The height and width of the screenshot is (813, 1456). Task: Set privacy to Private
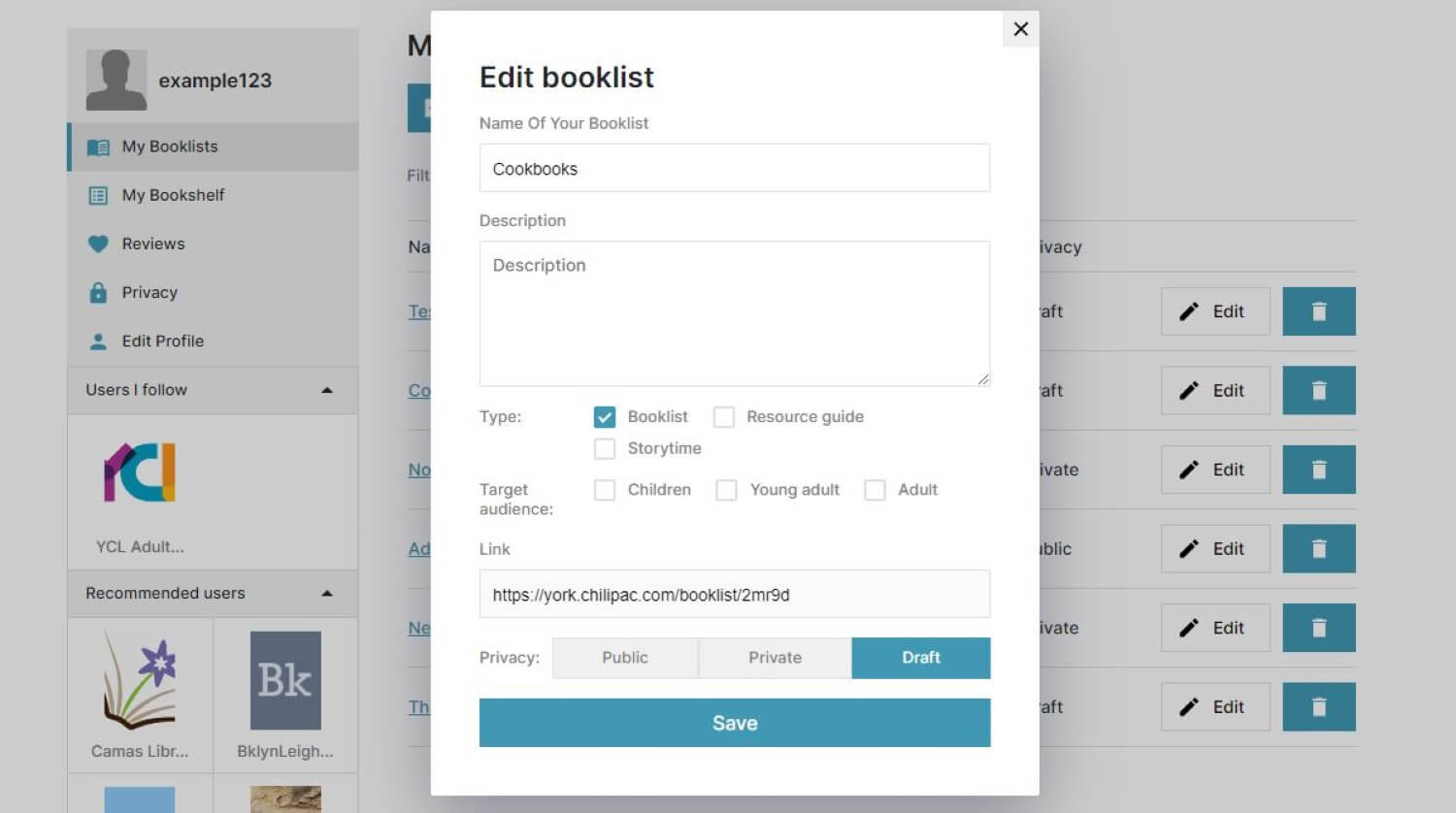pos(775,658)
